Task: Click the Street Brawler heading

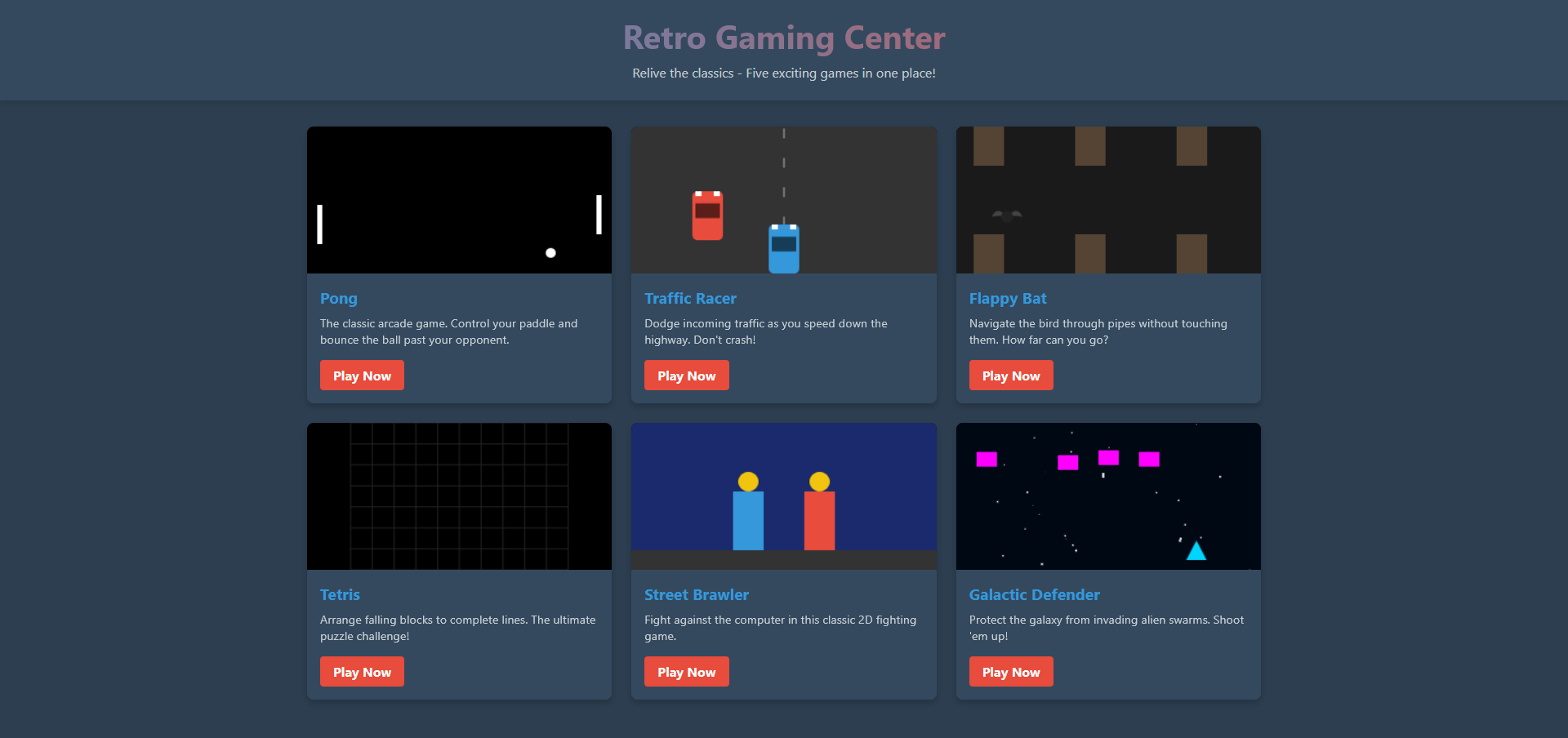Action: [x=696, y=595]
